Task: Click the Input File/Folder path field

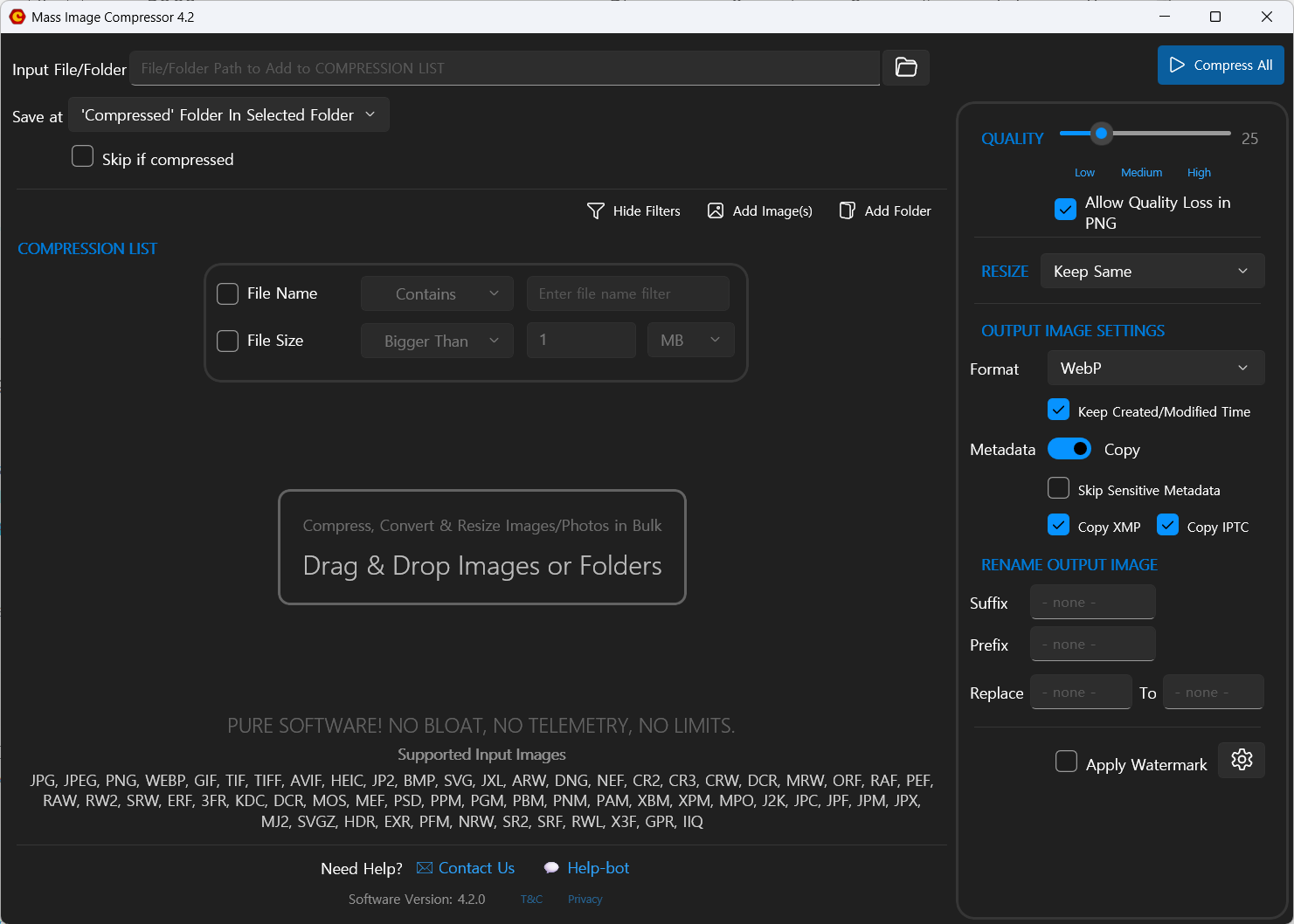Action: 504,68
